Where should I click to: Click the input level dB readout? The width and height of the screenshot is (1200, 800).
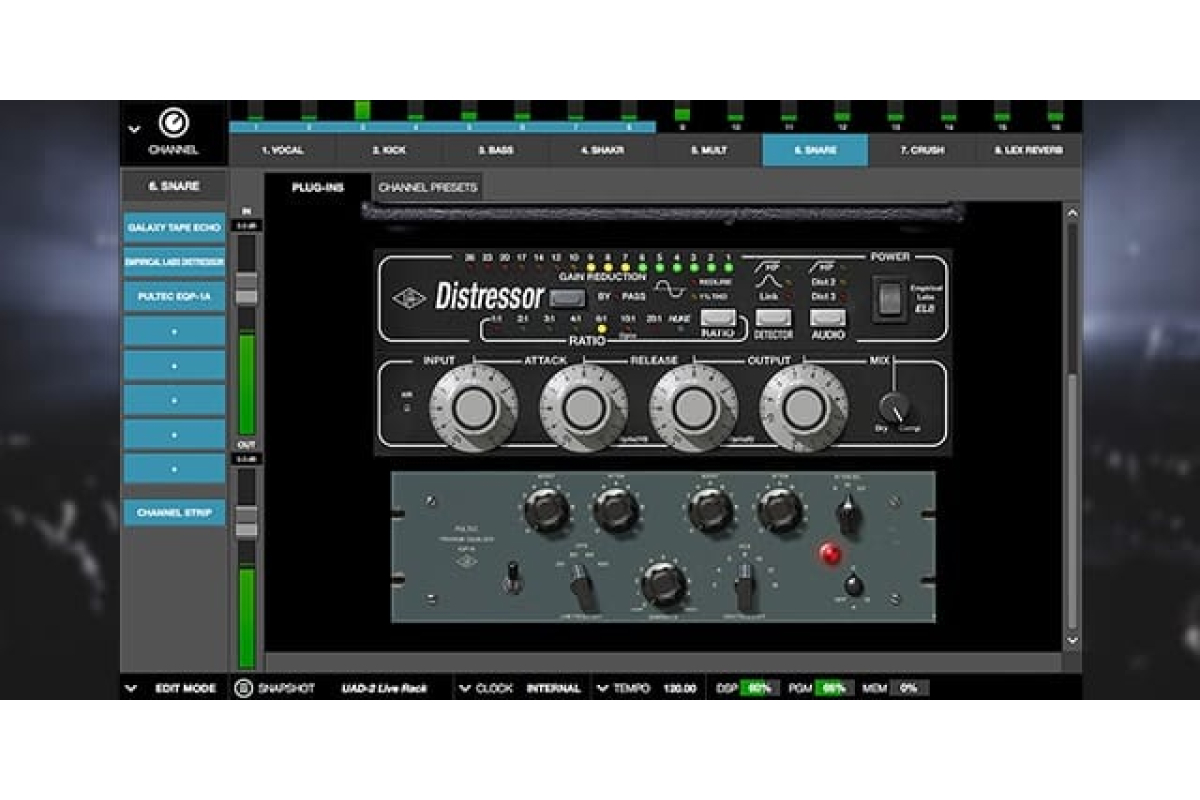tap(245, 226)
